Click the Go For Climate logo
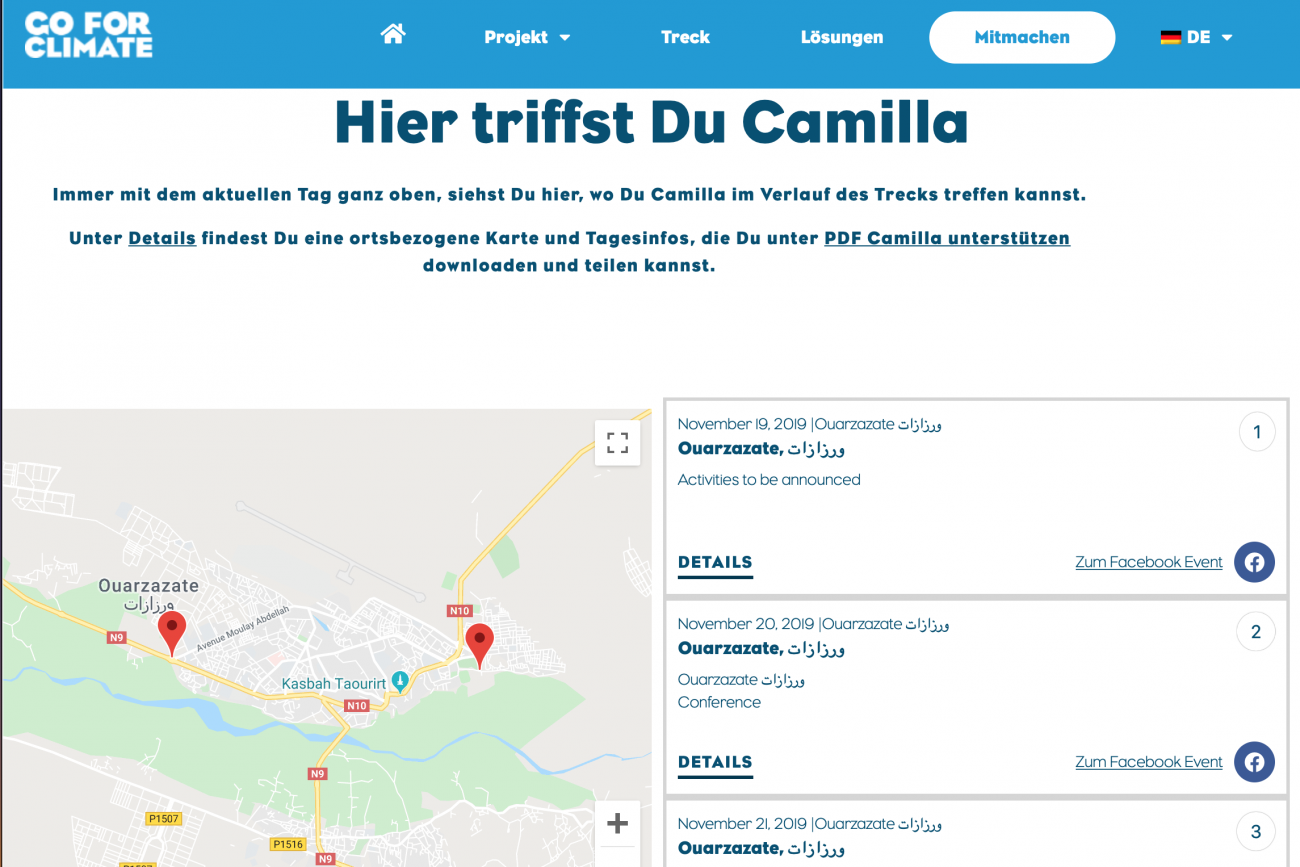The height and width of the screenshot is (867, 1300). click(88, 35)
